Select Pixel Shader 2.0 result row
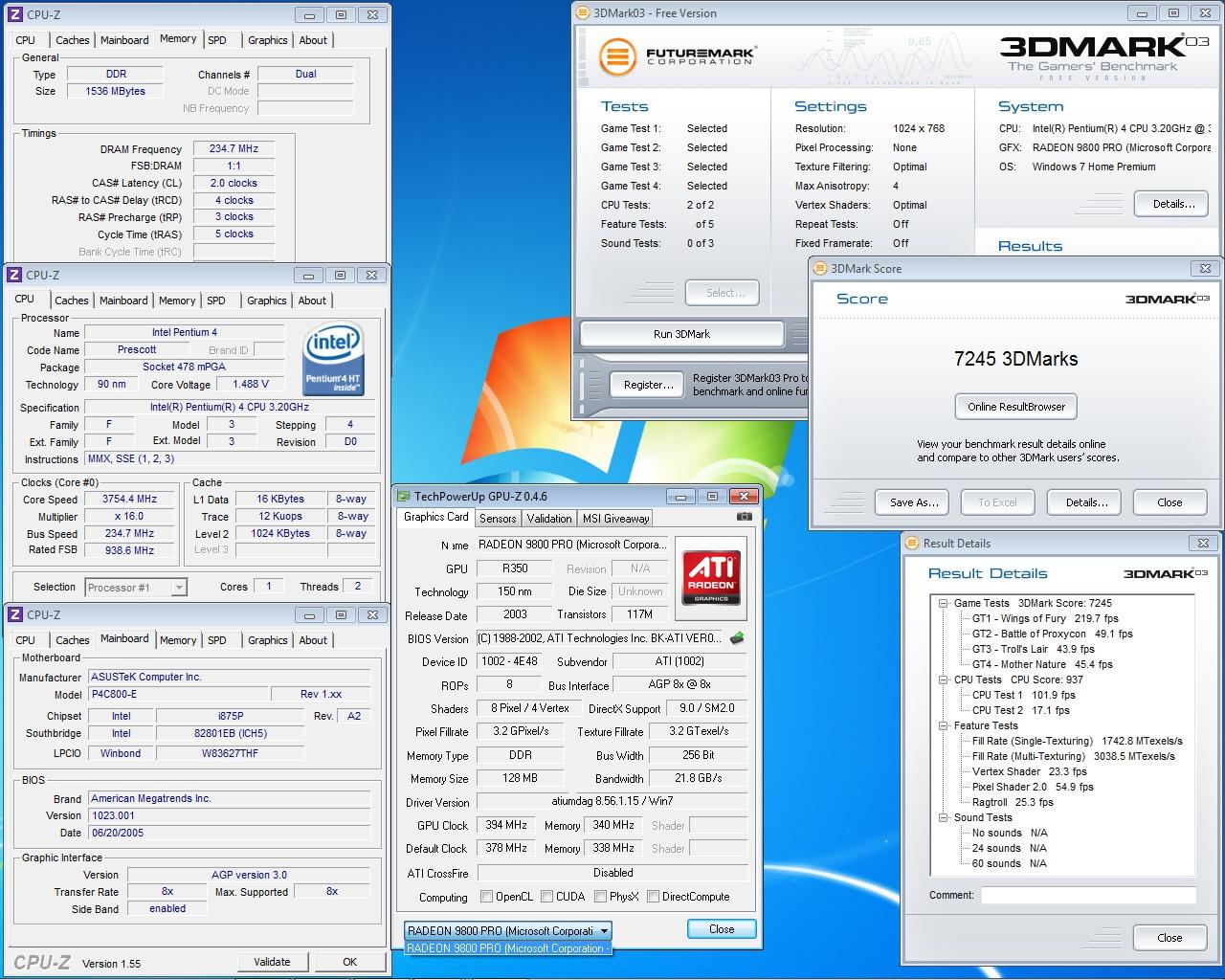1225x980 pixels. [1033, 787]
